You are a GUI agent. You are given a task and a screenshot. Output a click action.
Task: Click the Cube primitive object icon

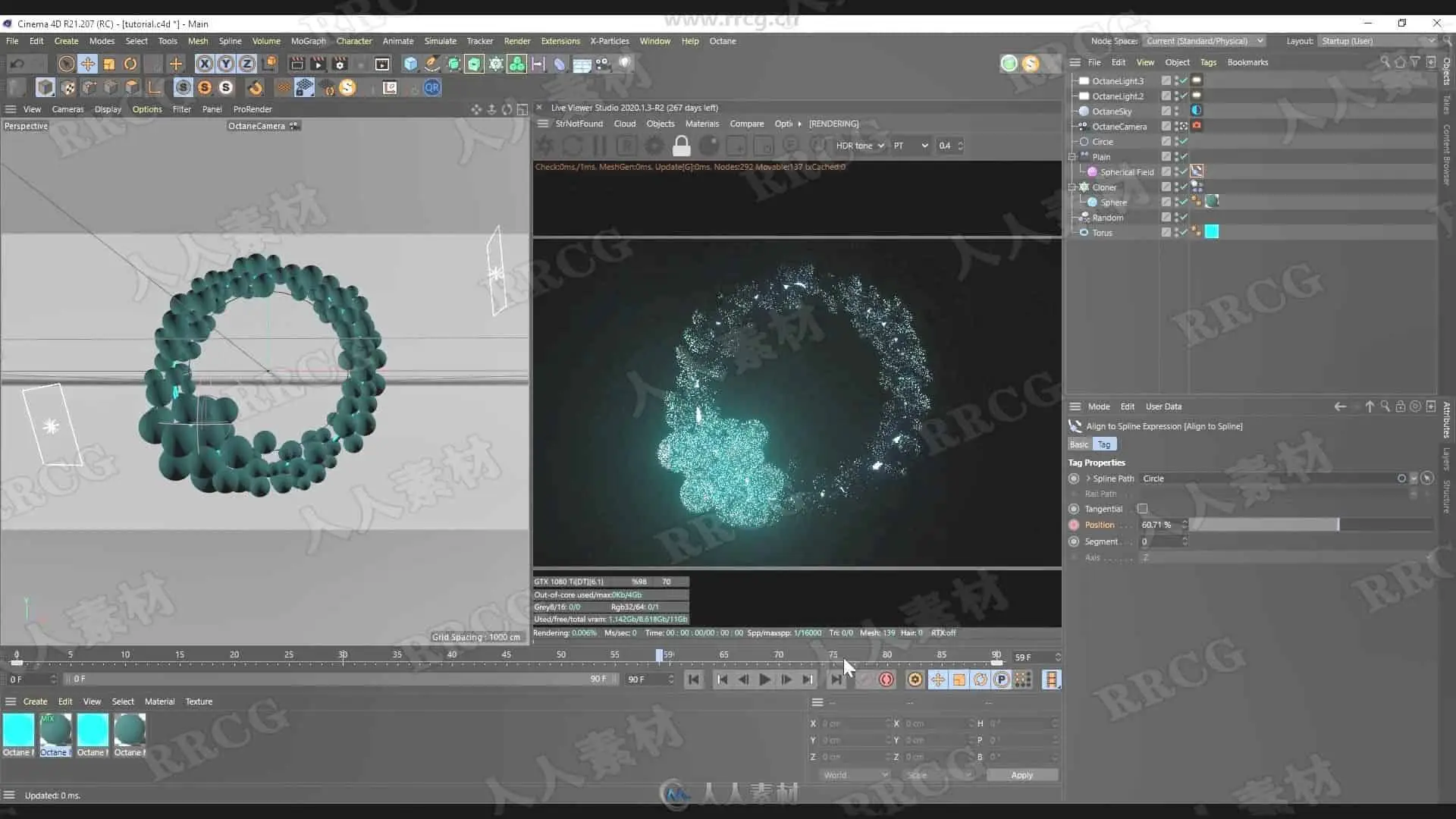pos(410,64)
